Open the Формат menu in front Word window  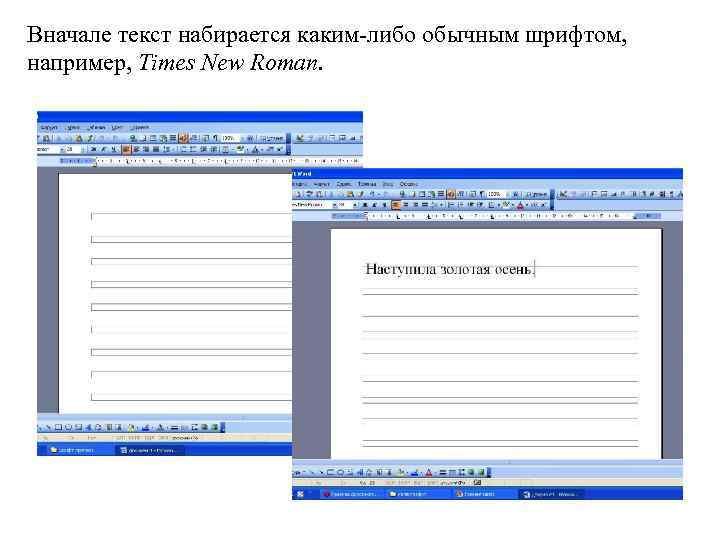click(x=321, y=184)
